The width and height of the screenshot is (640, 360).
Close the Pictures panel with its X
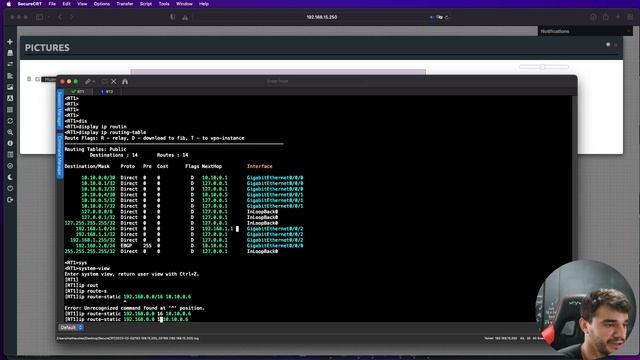pos(616,44)
